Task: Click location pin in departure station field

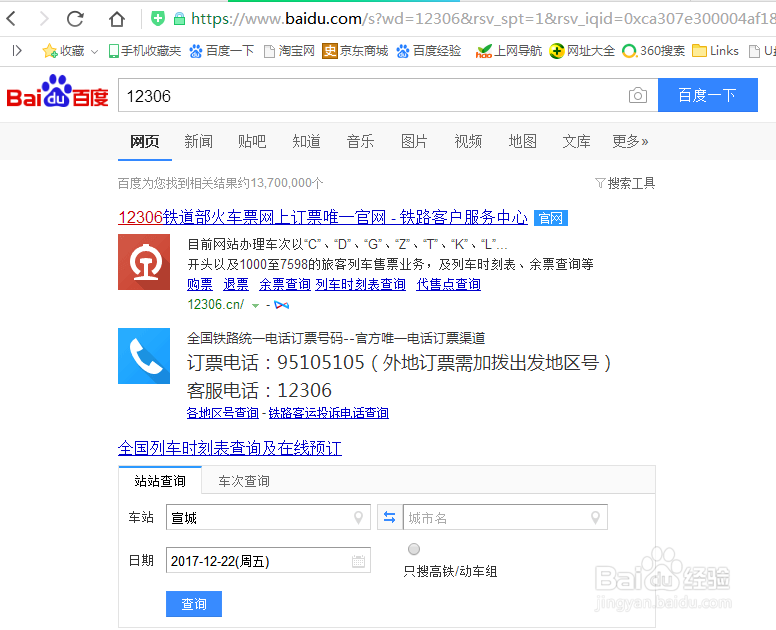Action: pyautogui.click(x=359, y=518)
